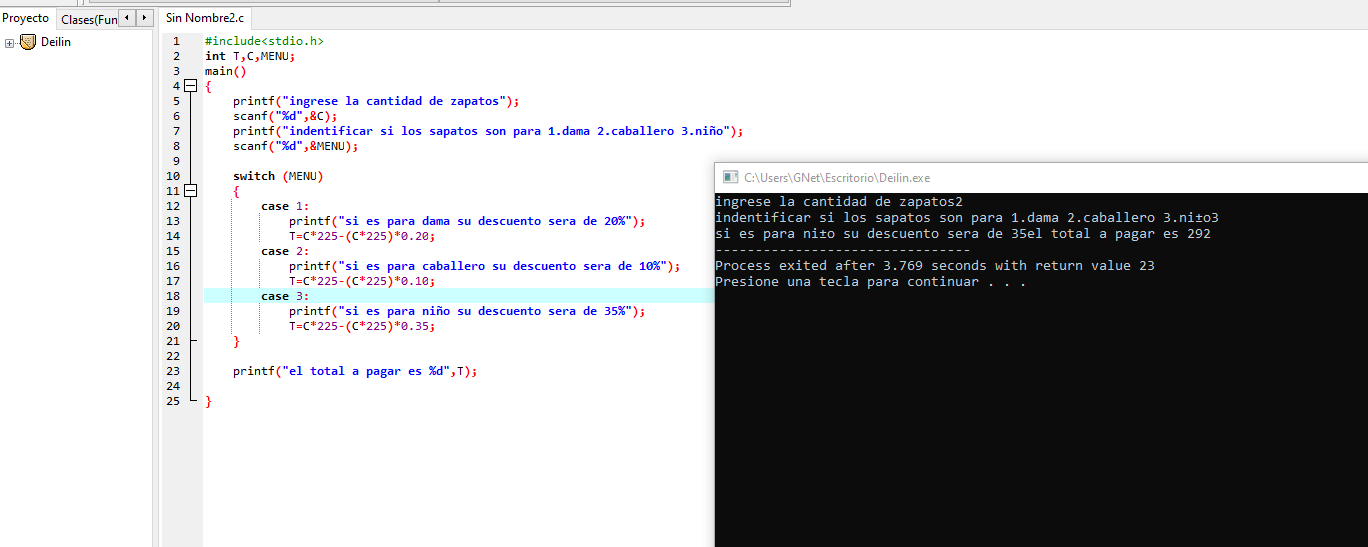Click console 'Process exited after 3.769 seconds' line
The width and height of the screenshot is (1368, 547).
(935, 266)
